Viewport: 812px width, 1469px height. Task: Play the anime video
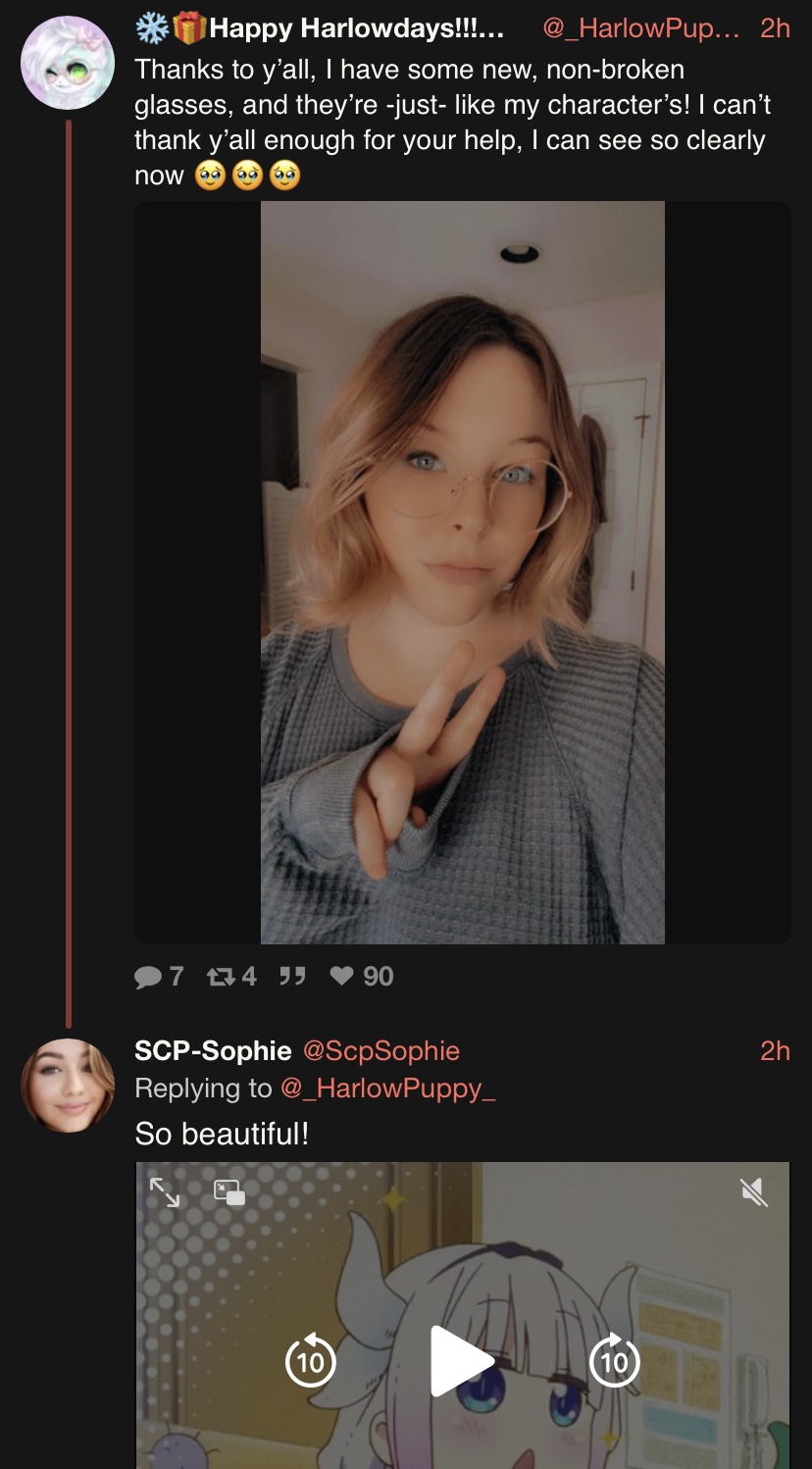(462, 1361)
